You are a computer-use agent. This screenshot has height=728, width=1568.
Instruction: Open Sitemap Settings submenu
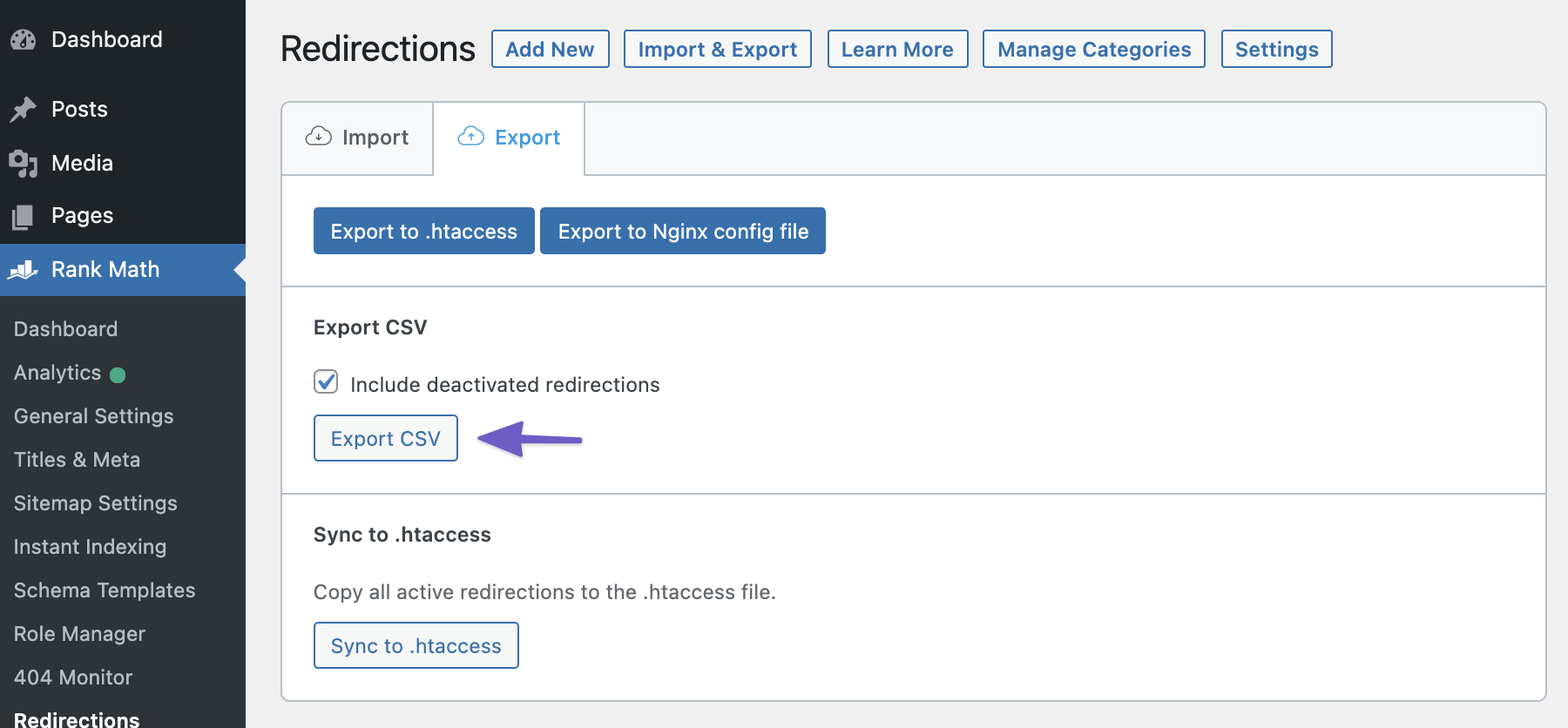tap(96, 503)
